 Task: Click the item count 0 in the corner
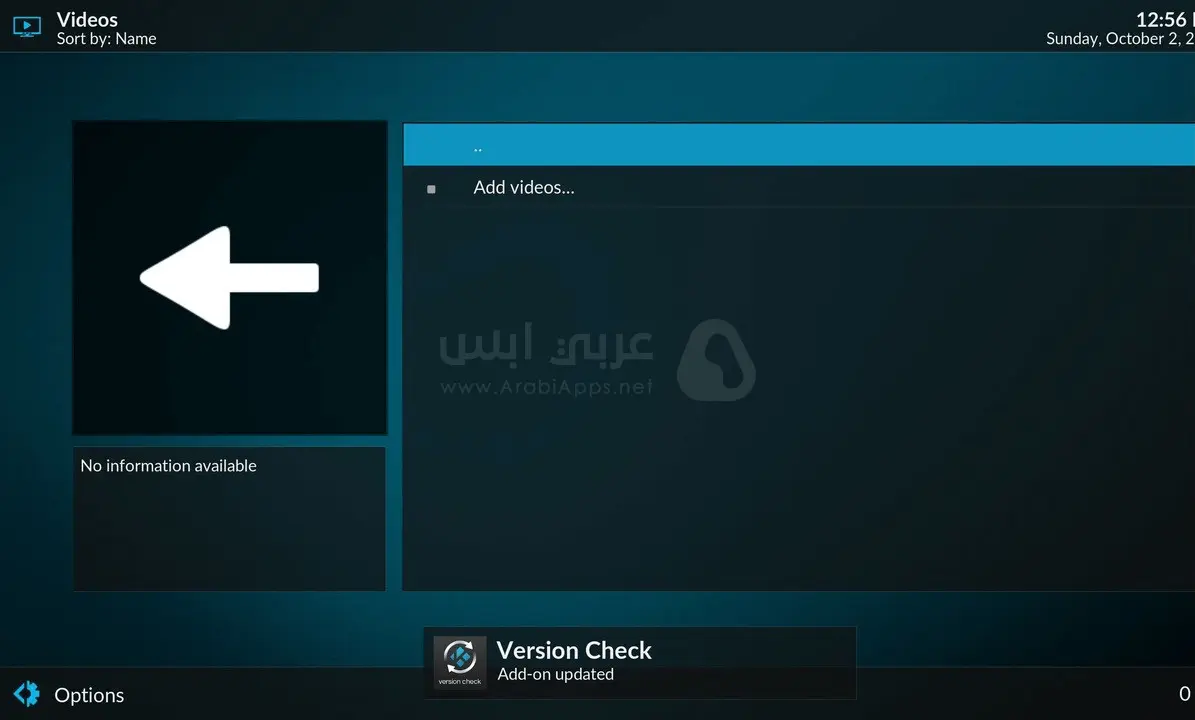(x=1187, y=694)
